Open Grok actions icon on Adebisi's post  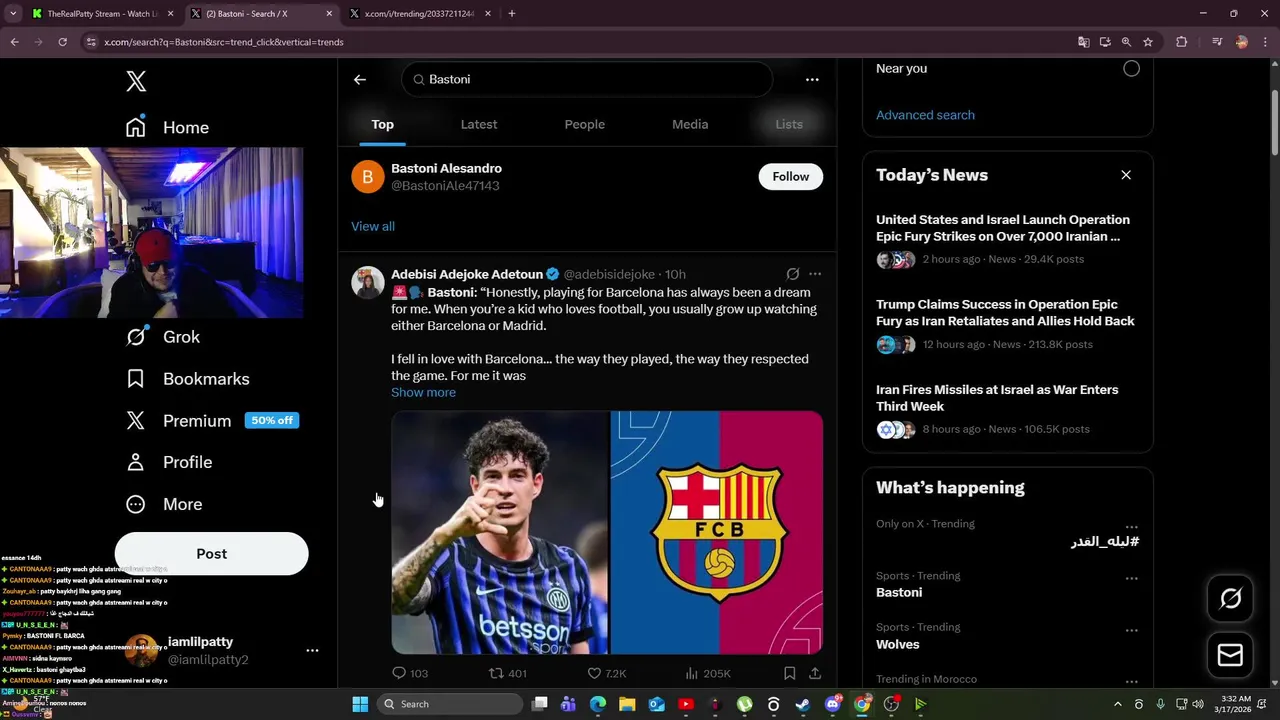click(x=793, y=274)
